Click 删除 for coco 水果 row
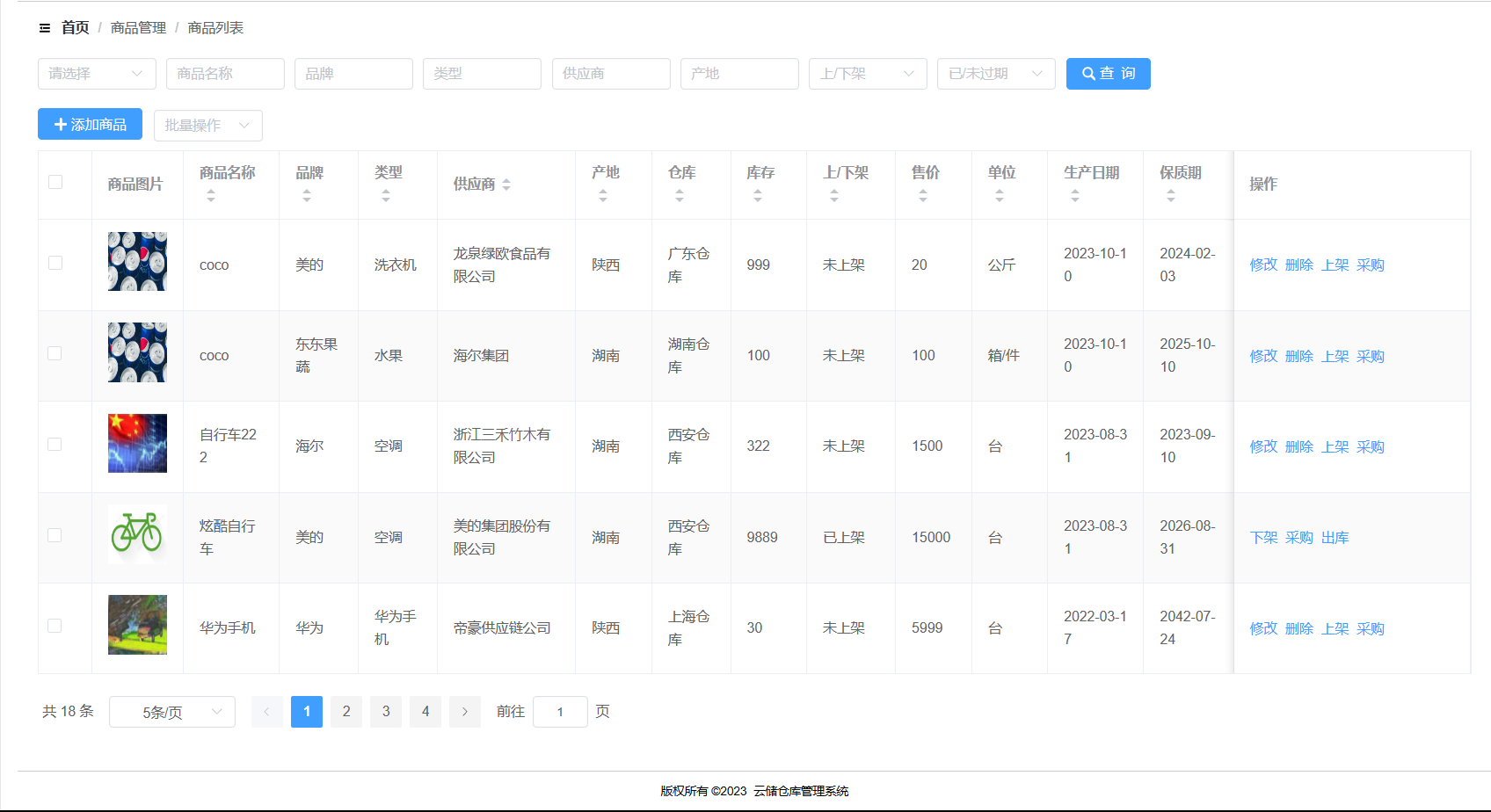This screenshot has width=1491, height=812. coord(1298,356)
